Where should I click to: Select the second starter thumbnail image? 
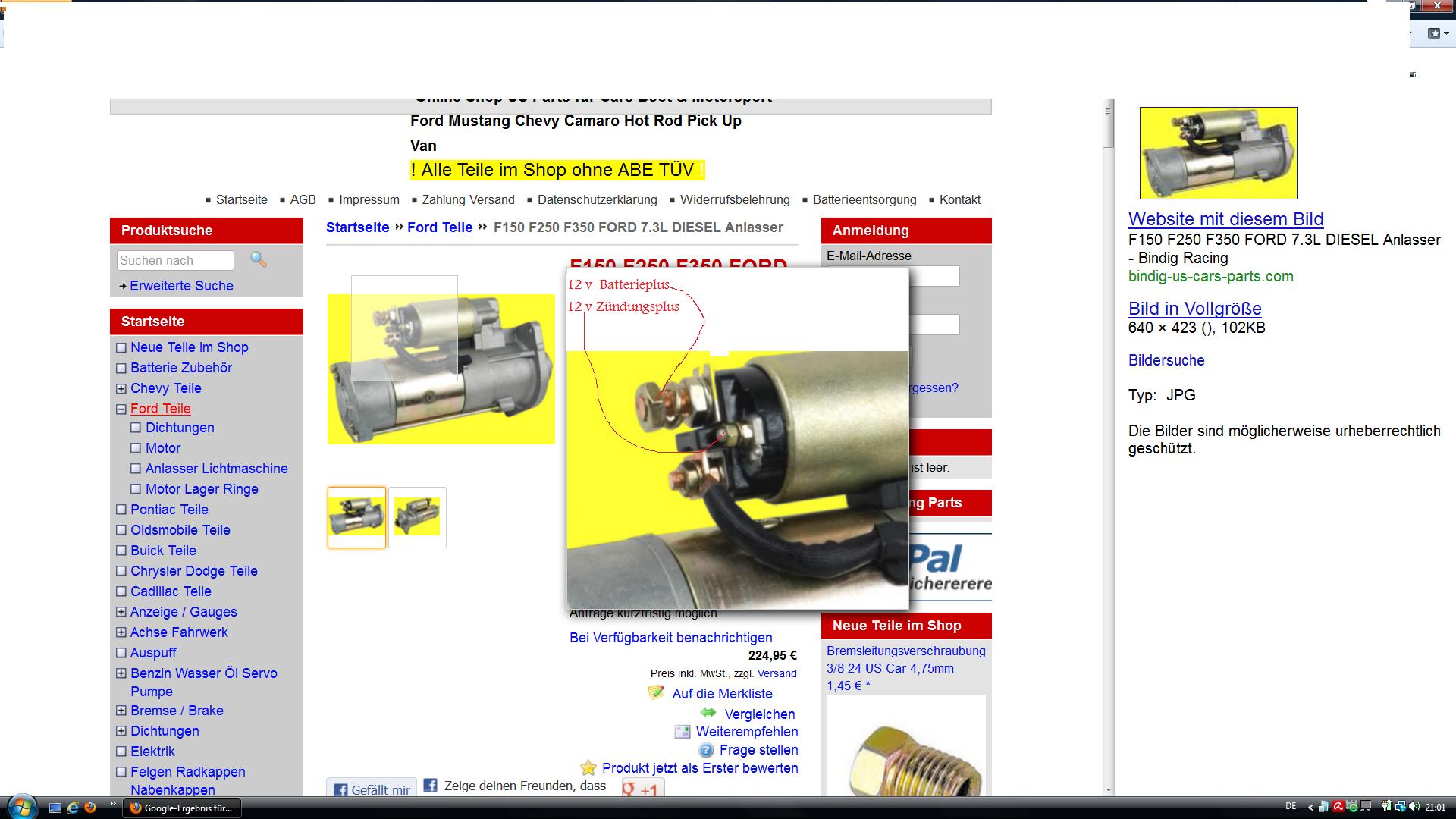coord(417,517)
